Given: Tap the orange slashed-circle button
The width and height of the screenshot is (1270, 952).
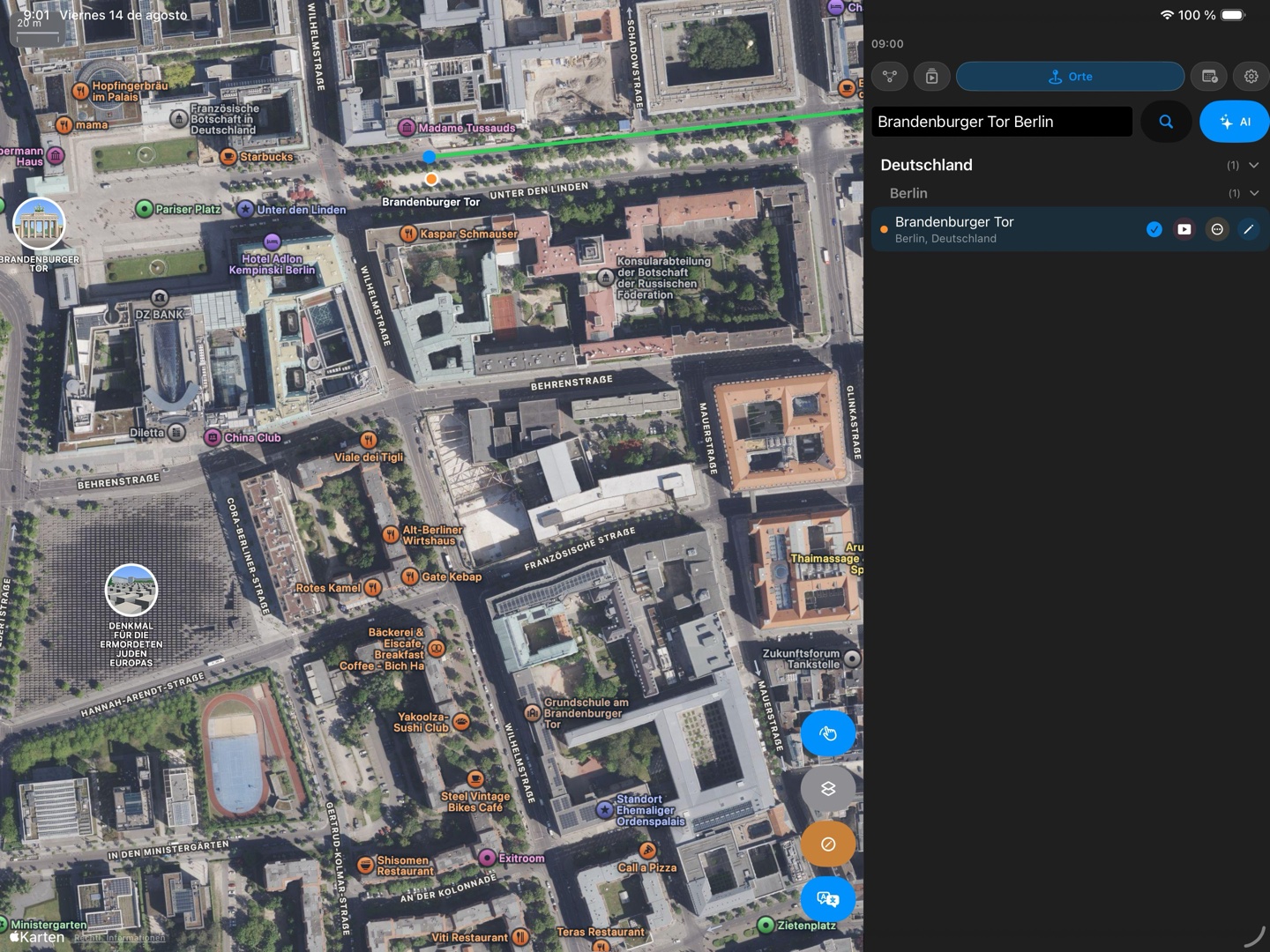Looking at the screenshot, I should (827, 844).
